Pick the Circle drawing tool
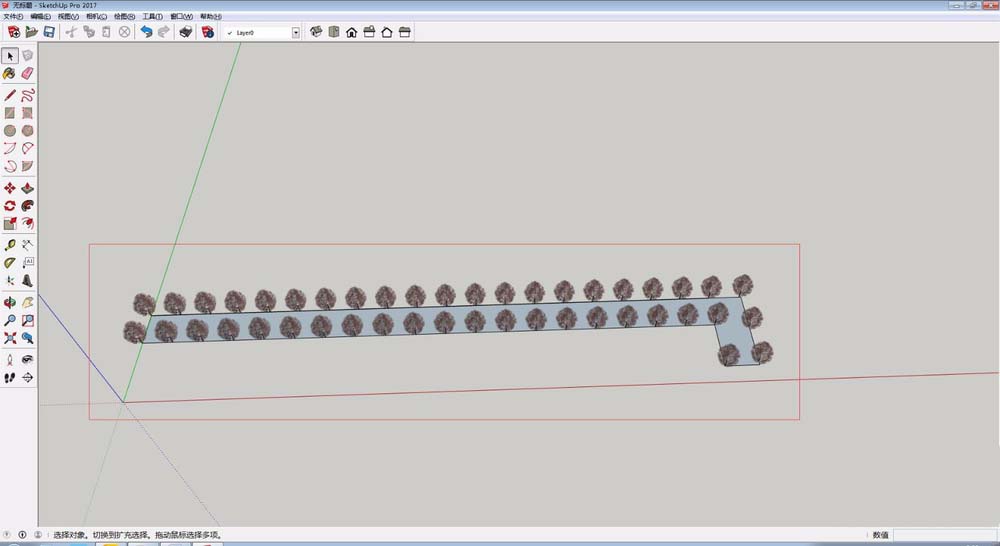The image size is (1000, 546). 10,131
